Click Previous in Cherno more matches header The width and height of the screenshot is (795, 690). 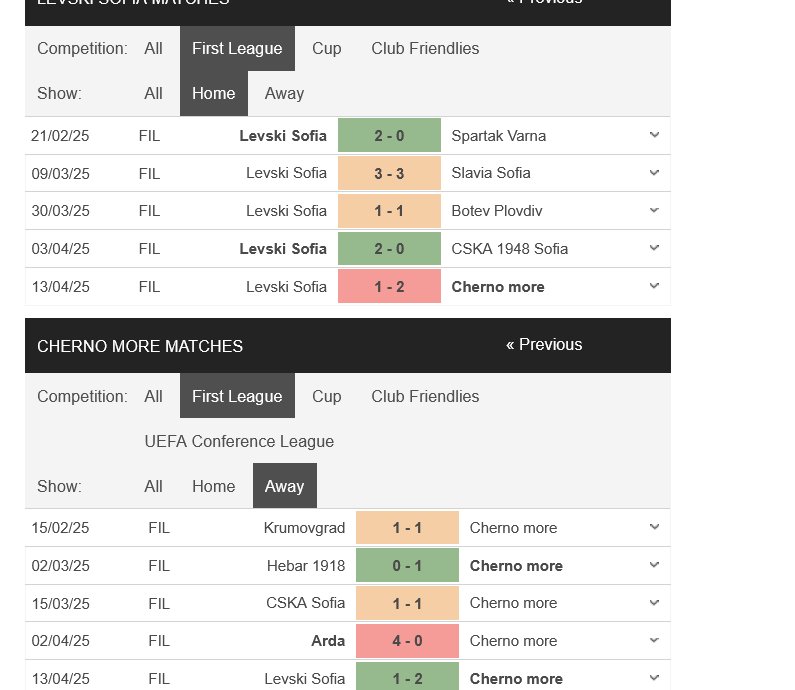[x=544, y=345]
